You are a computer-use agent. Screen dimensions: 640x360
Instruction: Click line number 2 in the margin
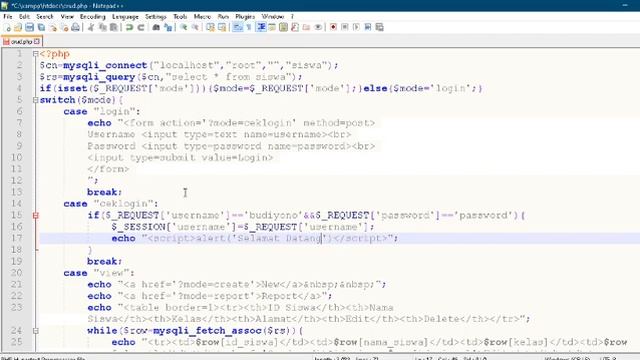click(20, 65)
